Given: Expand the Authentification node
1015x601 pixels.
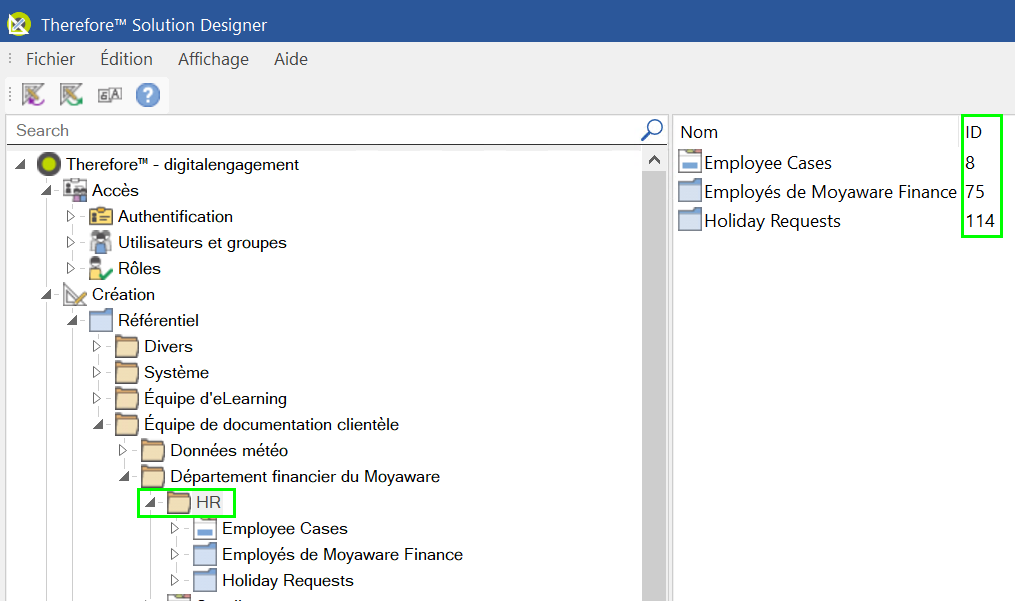Looking at the screenshot, I should [71, 216].
